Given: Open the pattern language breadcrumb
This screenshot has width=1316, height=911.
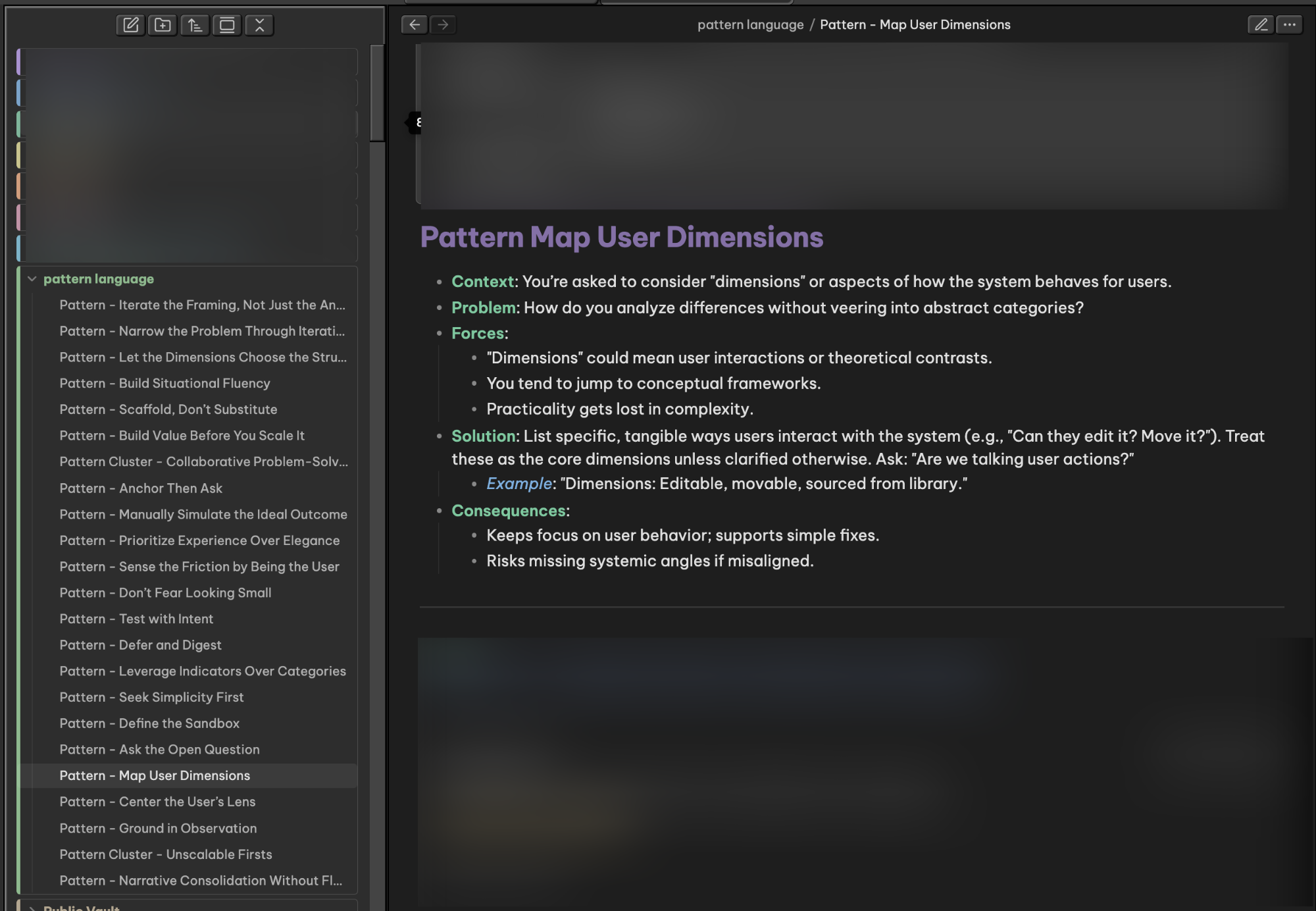Looking at the screenshot, I should 750,24.
